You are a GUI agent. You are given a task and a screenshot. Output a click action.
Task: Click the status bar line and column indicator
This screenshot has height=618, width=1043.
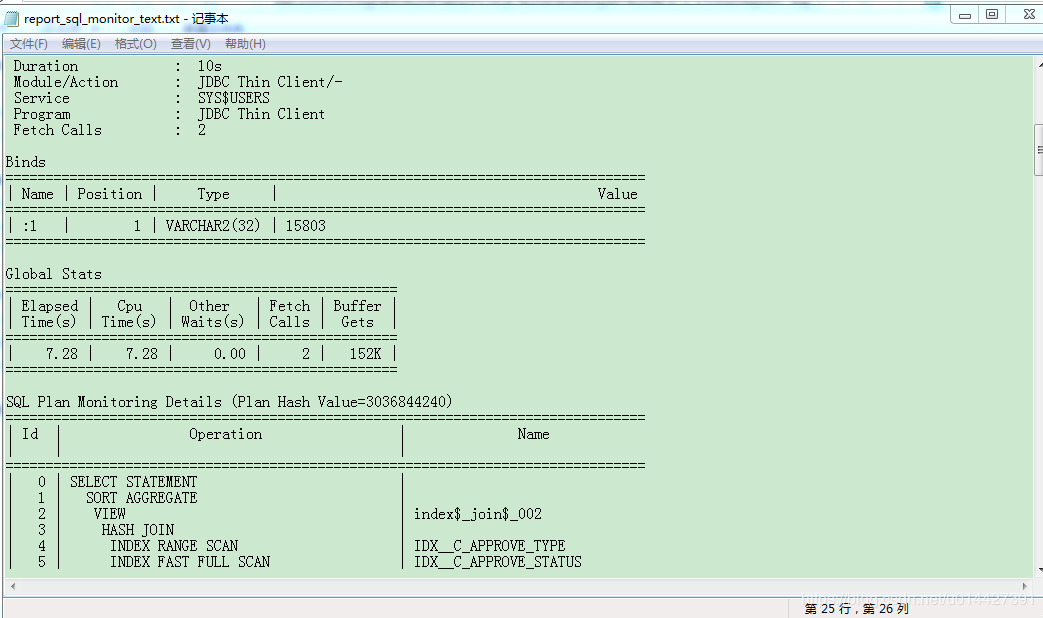857,609
